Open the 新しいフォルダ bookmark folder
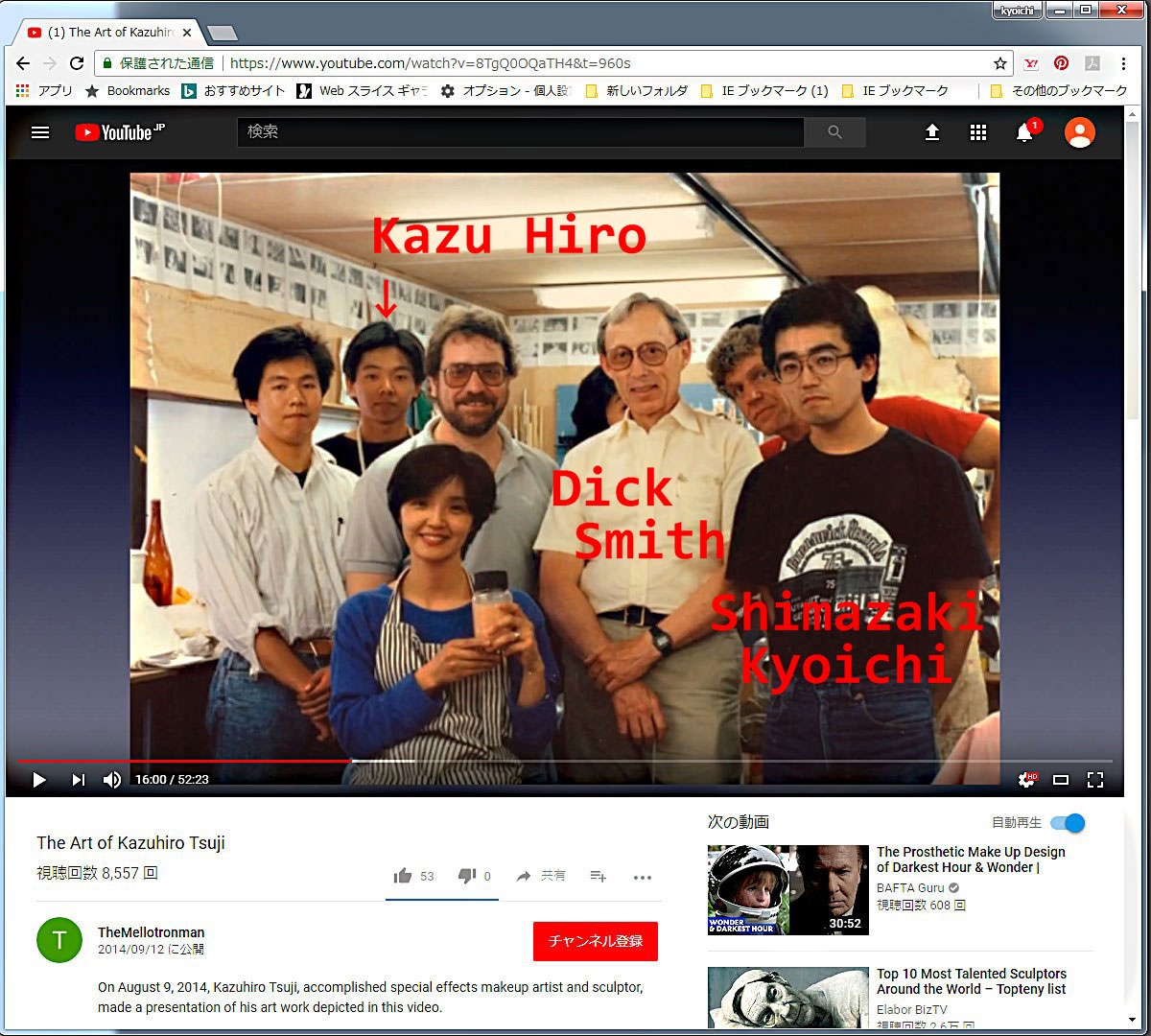 tap(637, 91)
